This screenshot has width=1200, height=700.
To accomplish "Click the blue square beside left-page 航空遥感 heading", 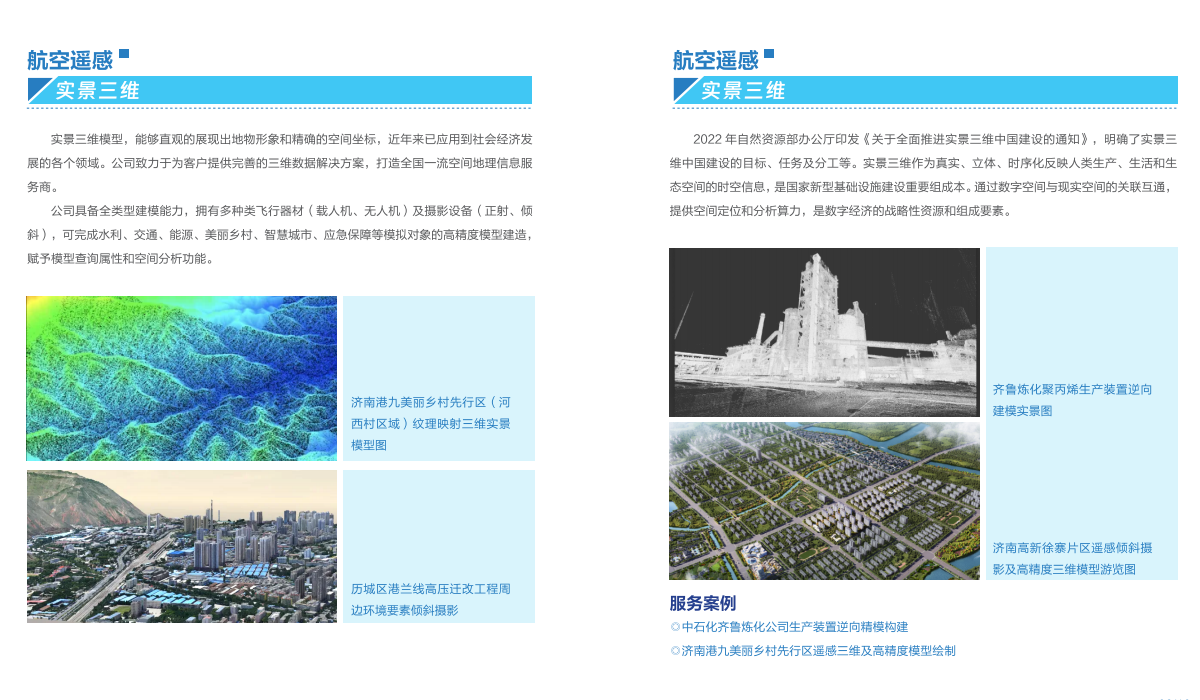I will [124, 54].
